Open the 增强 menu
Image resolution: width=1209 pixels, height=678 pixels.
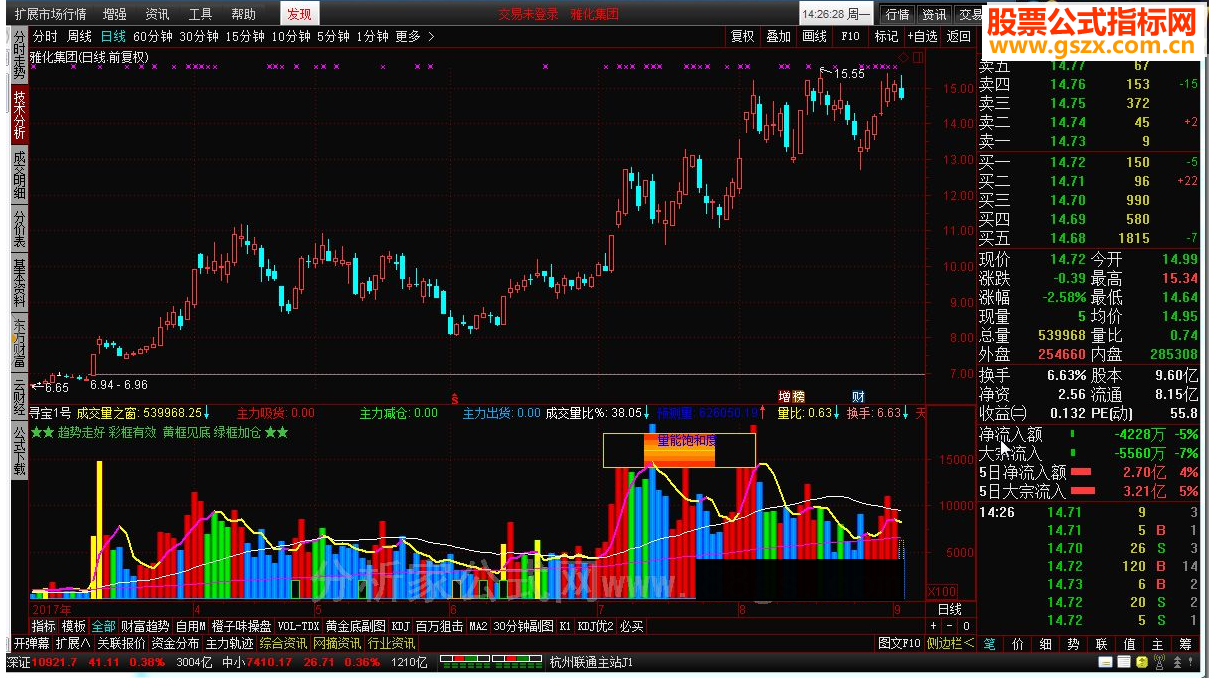click(114, 14)
